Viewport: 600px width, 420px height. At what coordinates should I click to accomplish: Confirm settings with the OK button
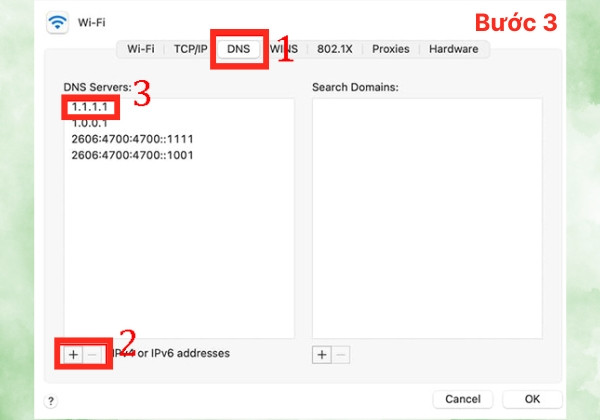click(532, 399)
